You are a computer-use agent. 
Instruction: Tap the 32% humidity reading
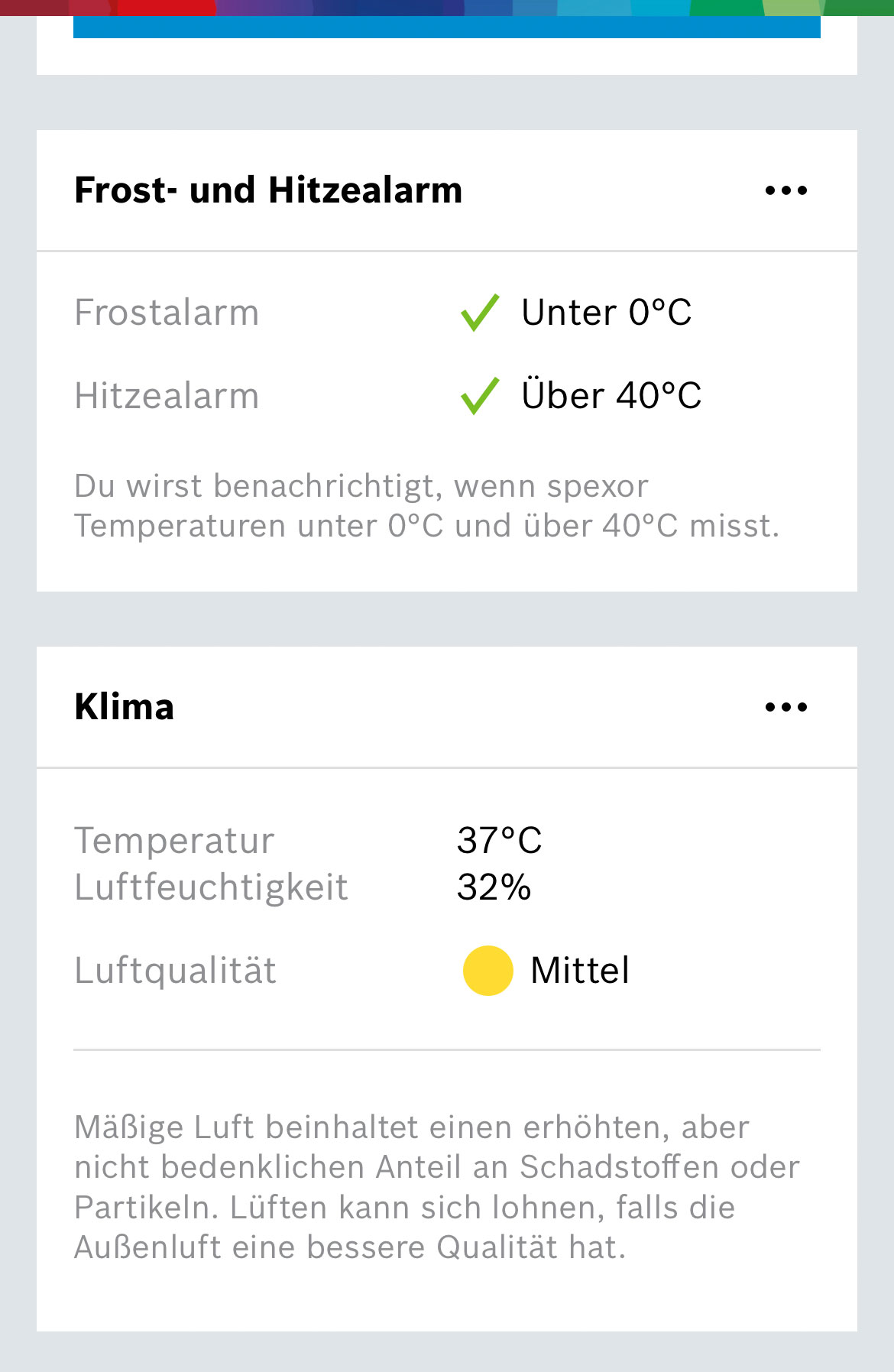(x=494, y=887)
